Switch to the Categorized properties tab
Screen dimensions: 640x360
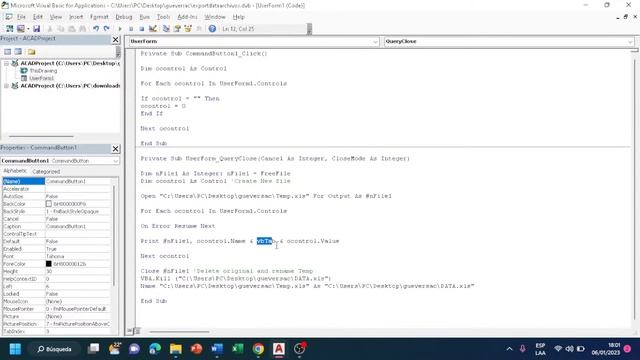coord(46,171)
